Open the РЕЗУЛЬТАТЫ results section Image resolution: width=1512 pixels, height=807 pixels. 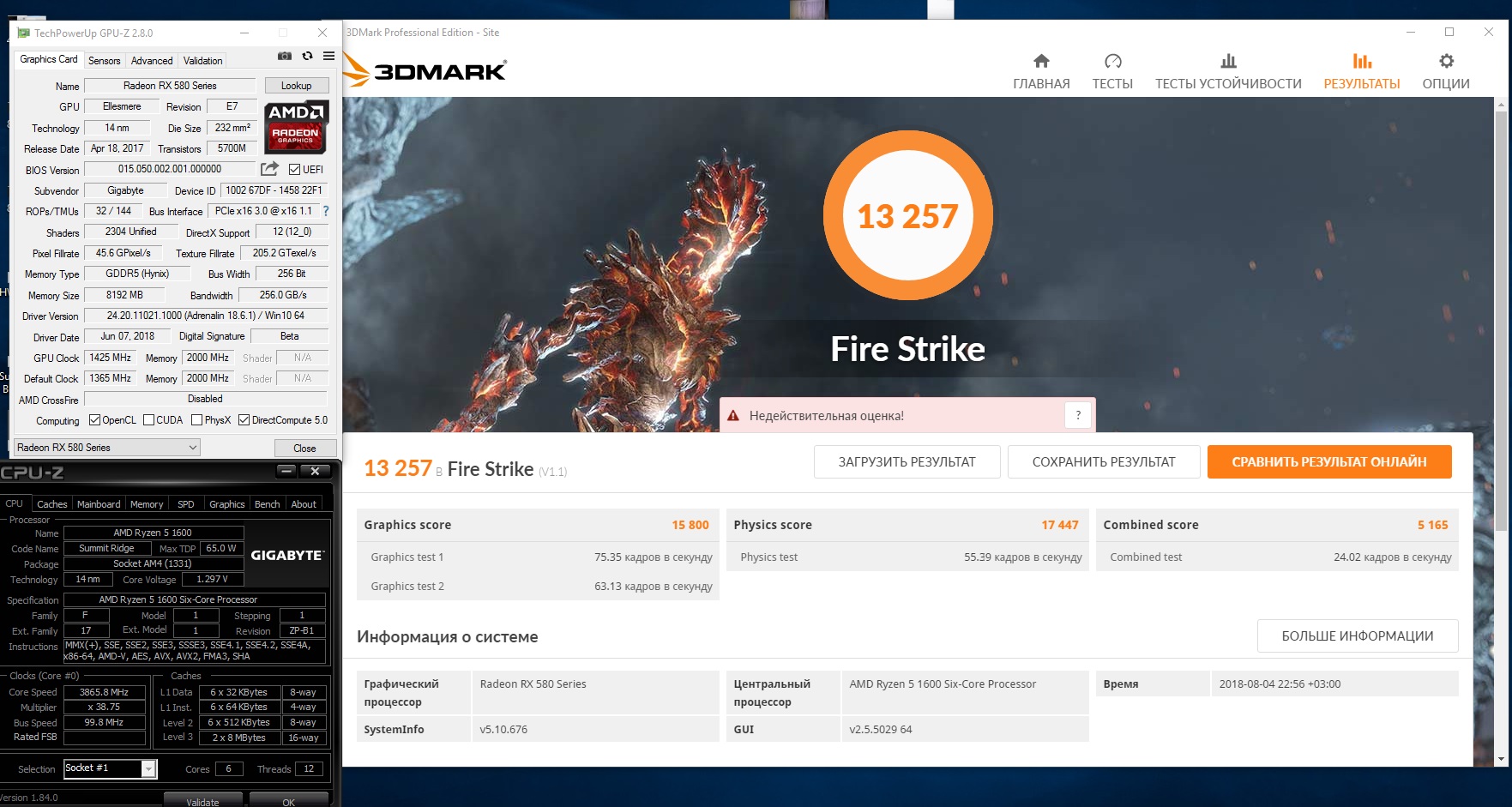coord(1362,72)
